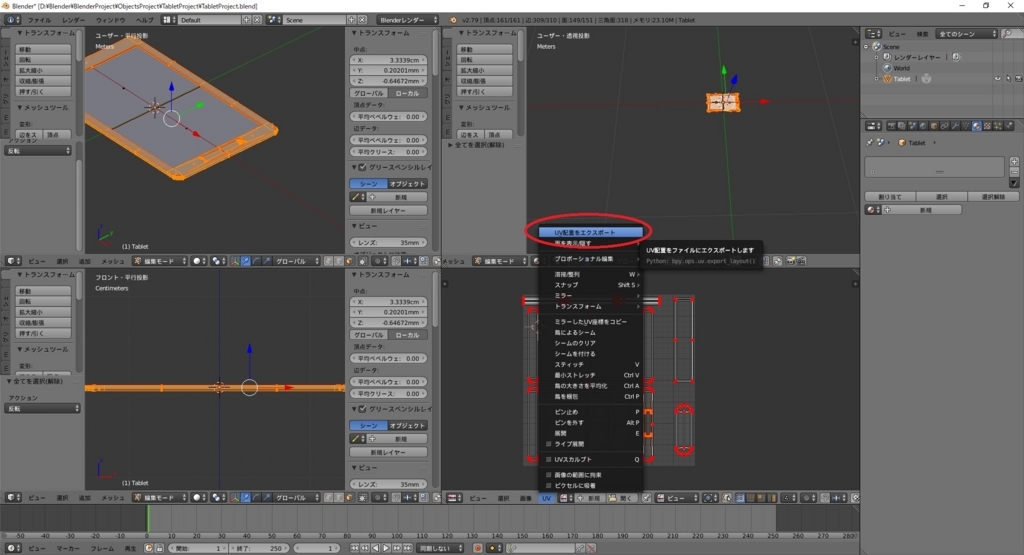Click 新規レイヤー button in top-left panel
Screen dimensions: 1024x555
pos(388,211)
